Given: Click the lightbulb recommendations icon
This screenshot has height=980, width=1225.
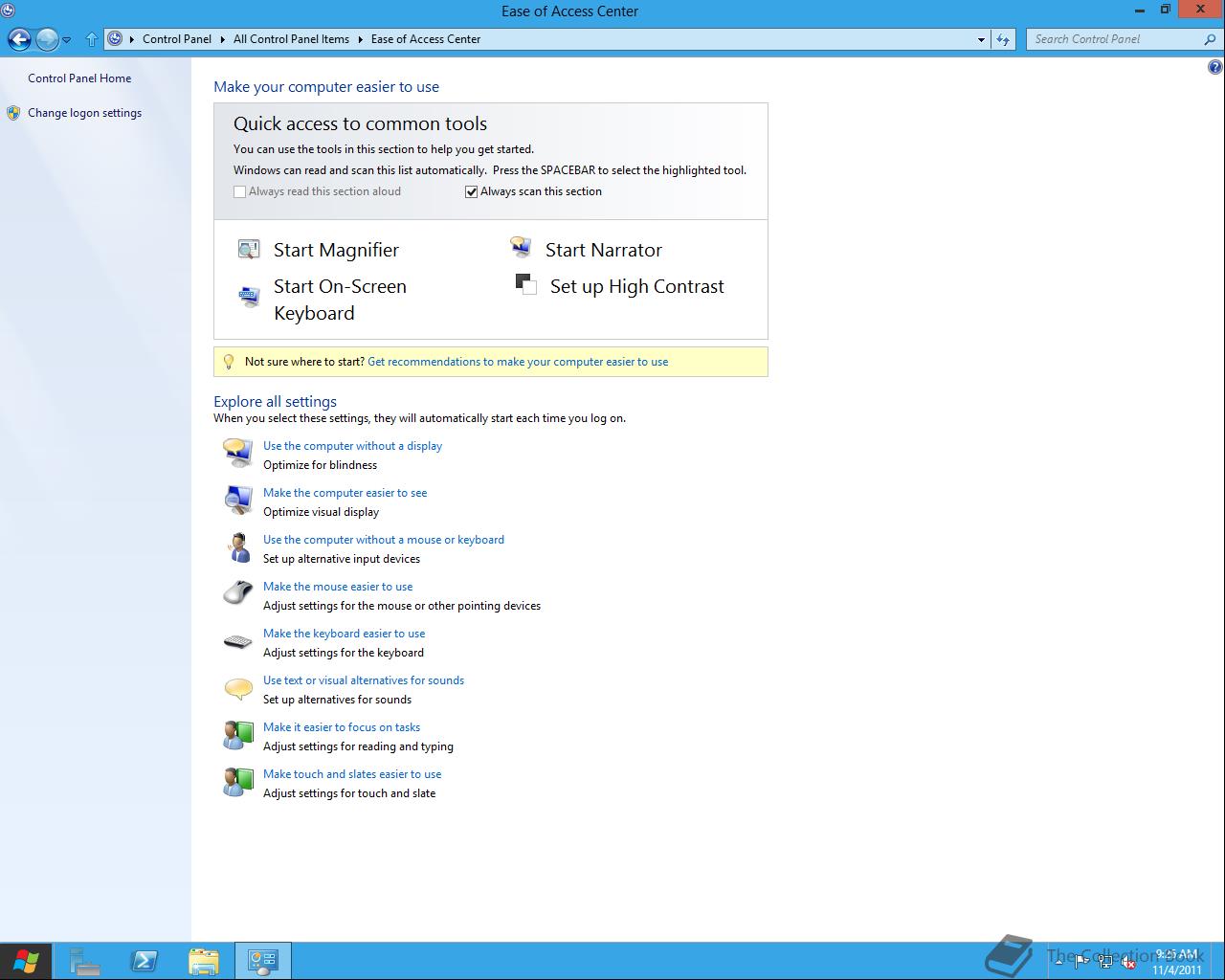Looking at the screenshot, I should 228,362.
